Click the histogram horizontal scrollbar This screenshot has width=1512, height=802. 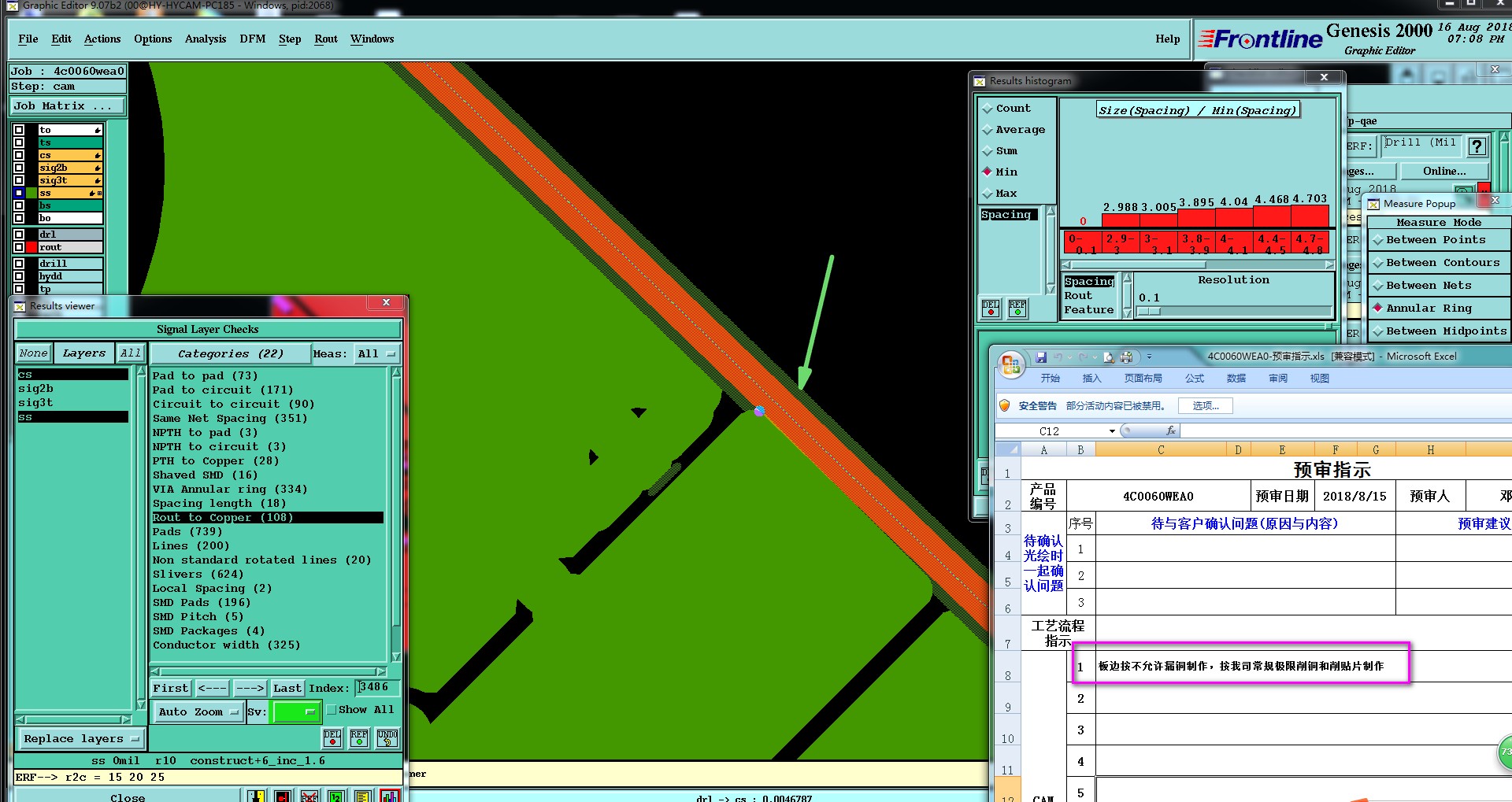click(x=1197, y=264)
